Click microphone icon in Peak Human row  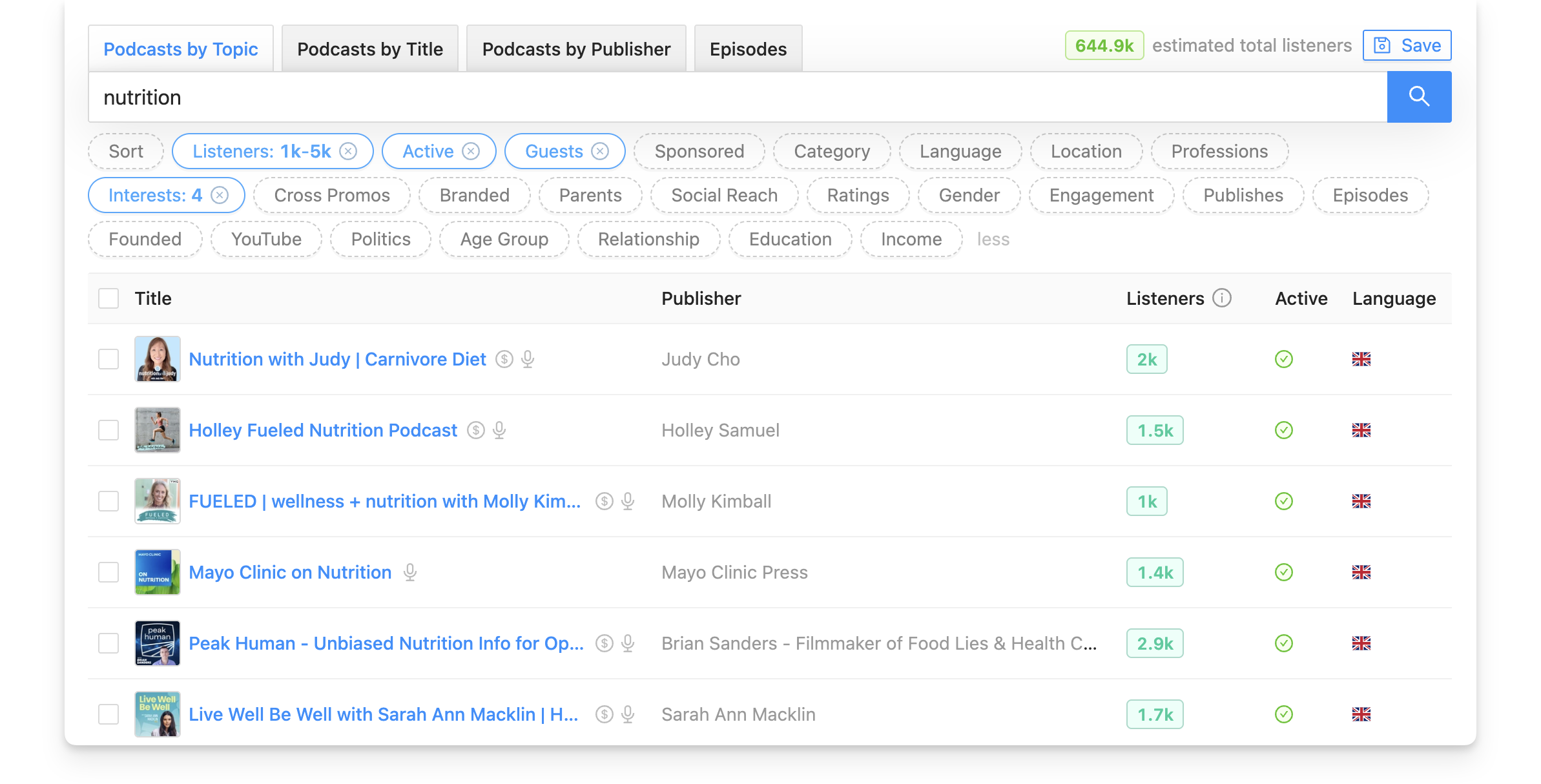click(628, 643)
